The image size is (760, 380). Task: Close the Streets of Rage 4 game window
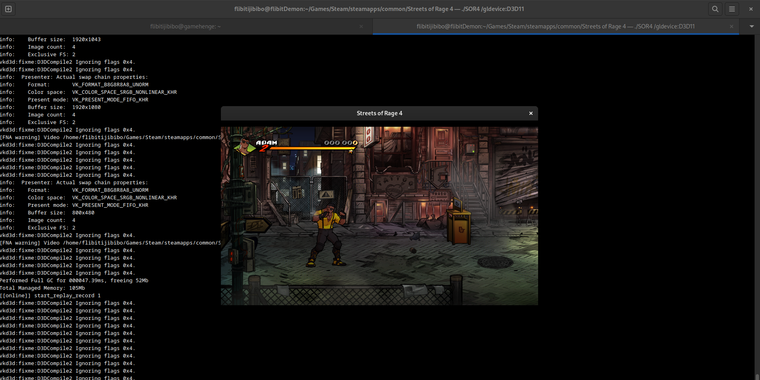point(530,113)
